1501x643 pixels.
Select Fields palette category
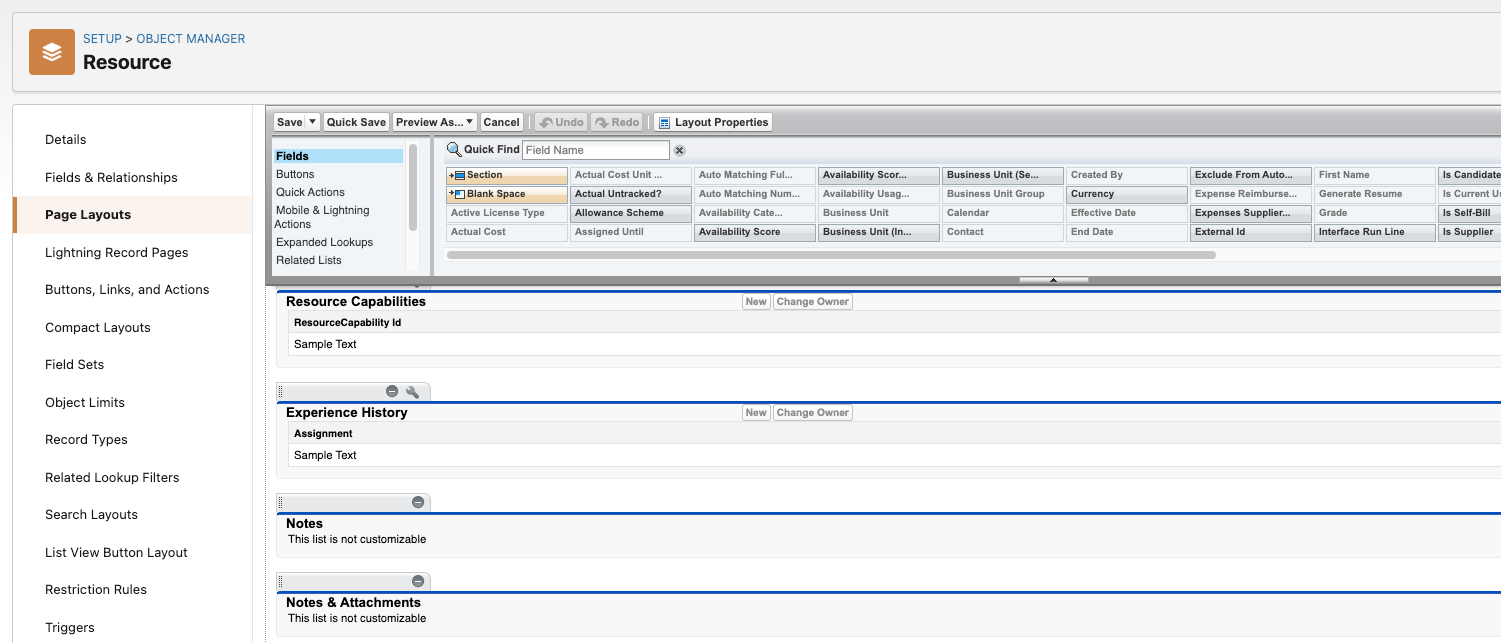(338, 156)
